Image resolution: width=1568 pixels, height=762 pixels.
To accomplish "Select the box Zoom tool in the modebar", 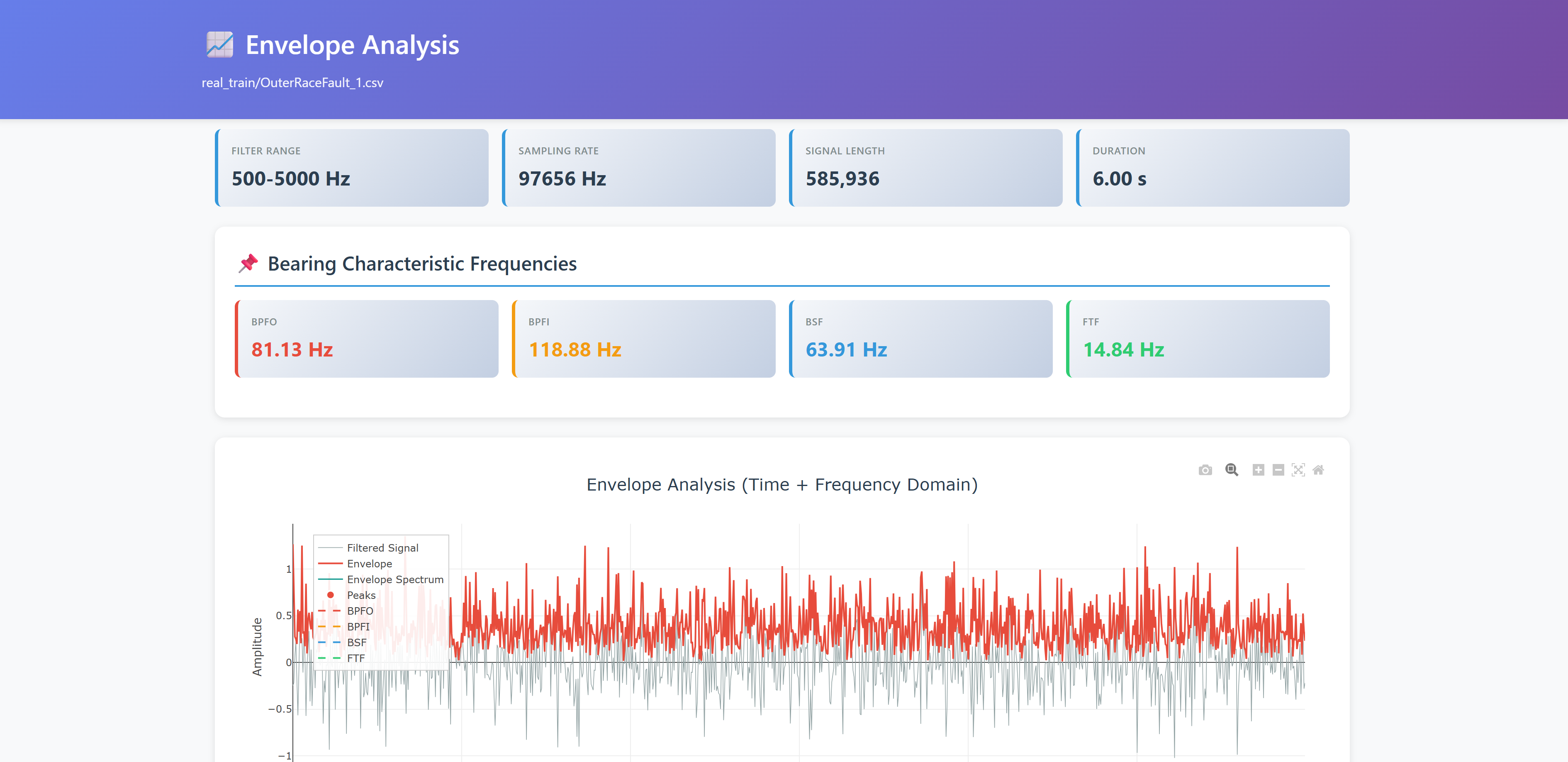I will 1232,470.
